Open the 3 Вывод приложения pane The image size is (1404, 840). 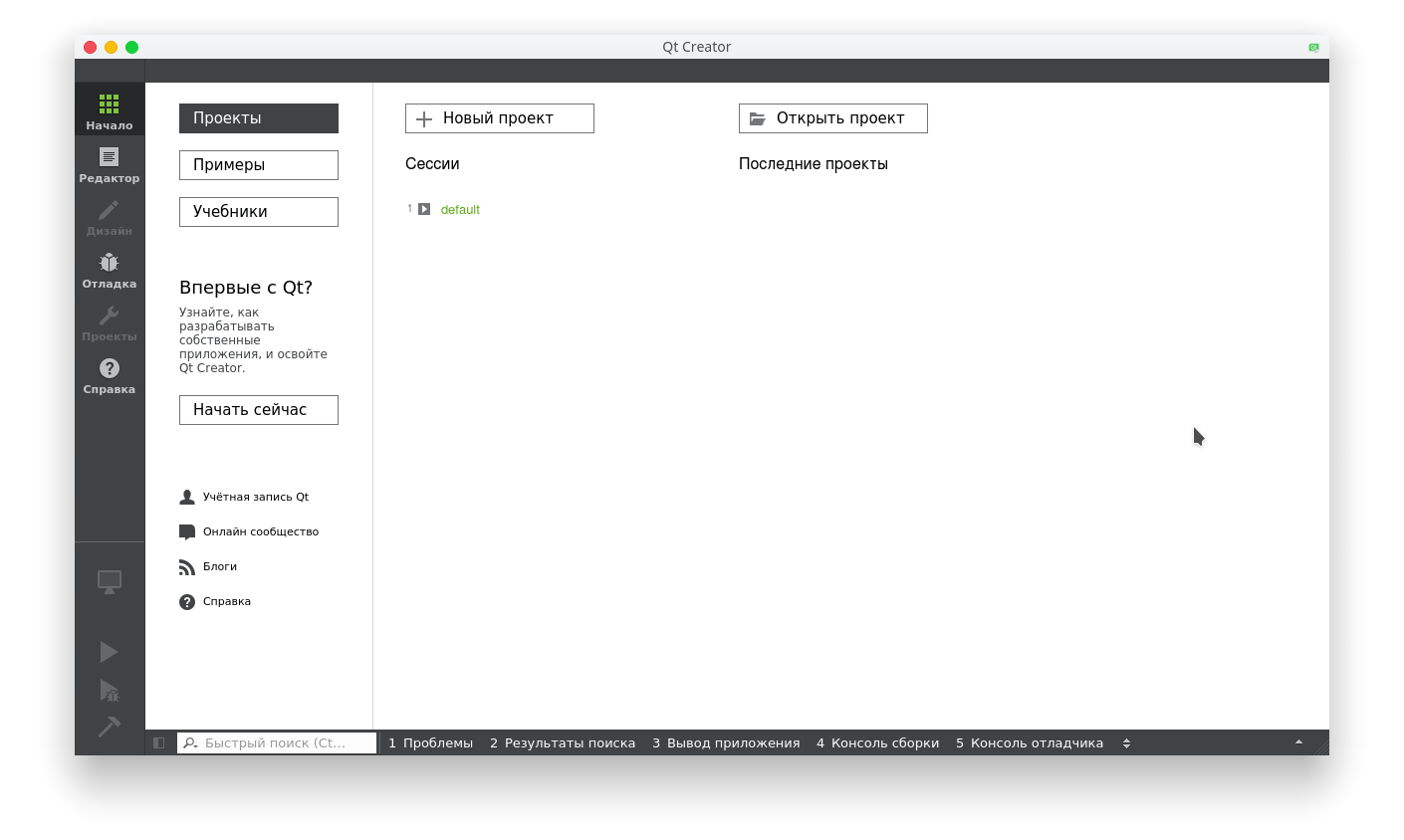tap(726, 743)
